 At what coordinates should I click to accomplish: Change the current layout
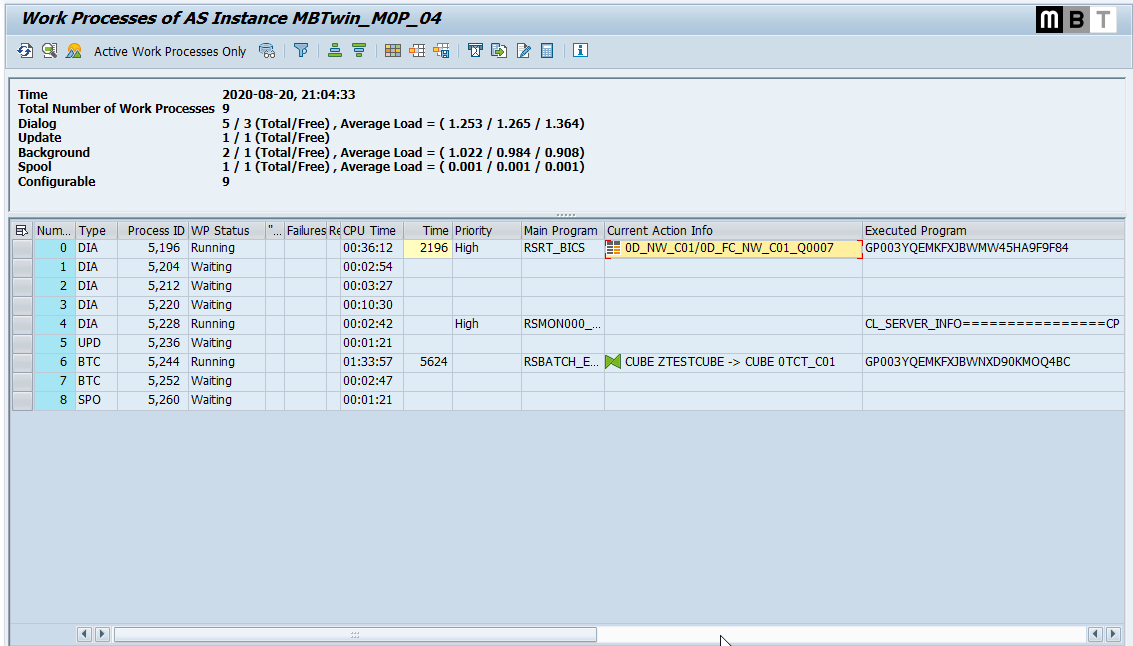point(417,50)
